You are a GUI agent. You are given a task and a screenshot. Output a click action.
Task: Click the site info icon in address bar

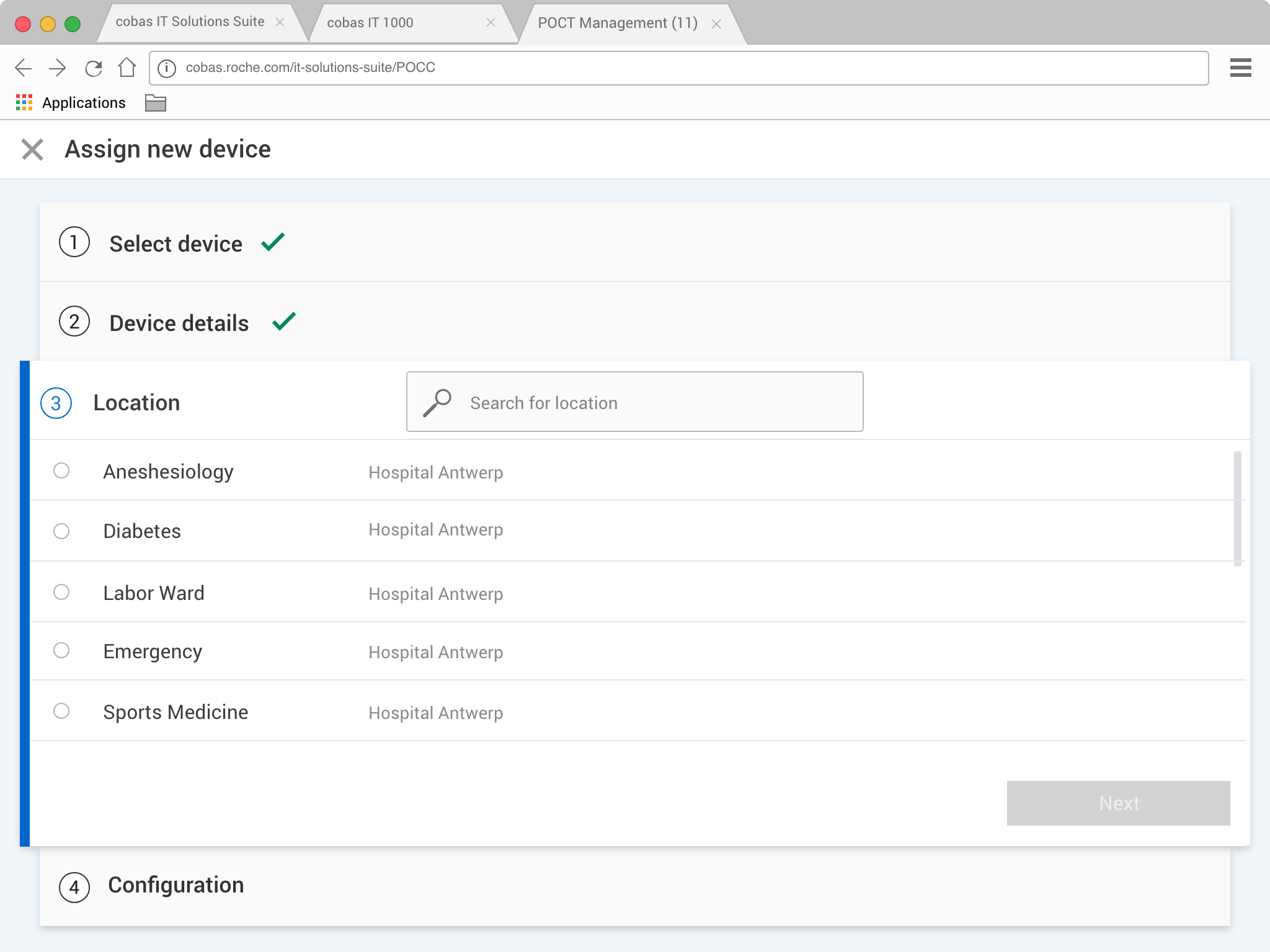click(x=166, y=68)
